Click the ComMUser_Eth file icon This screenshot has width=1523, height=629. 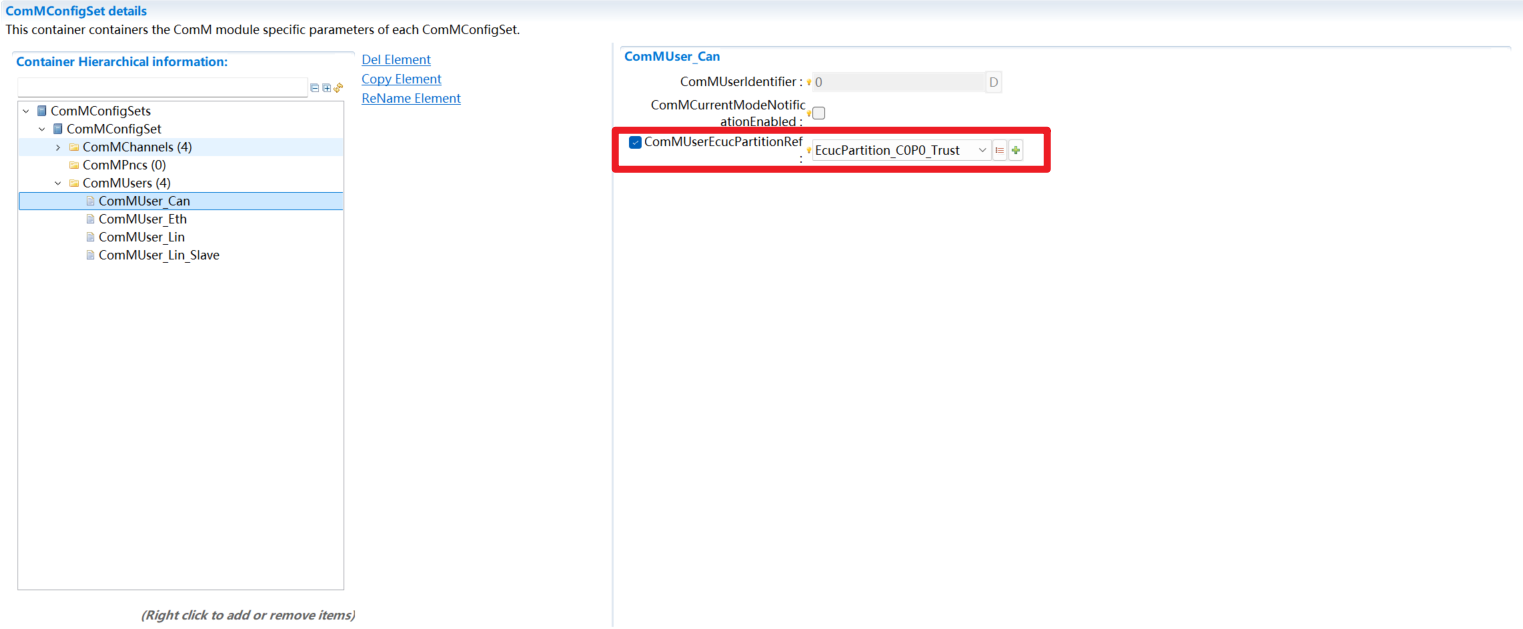[x=90, y=219]
